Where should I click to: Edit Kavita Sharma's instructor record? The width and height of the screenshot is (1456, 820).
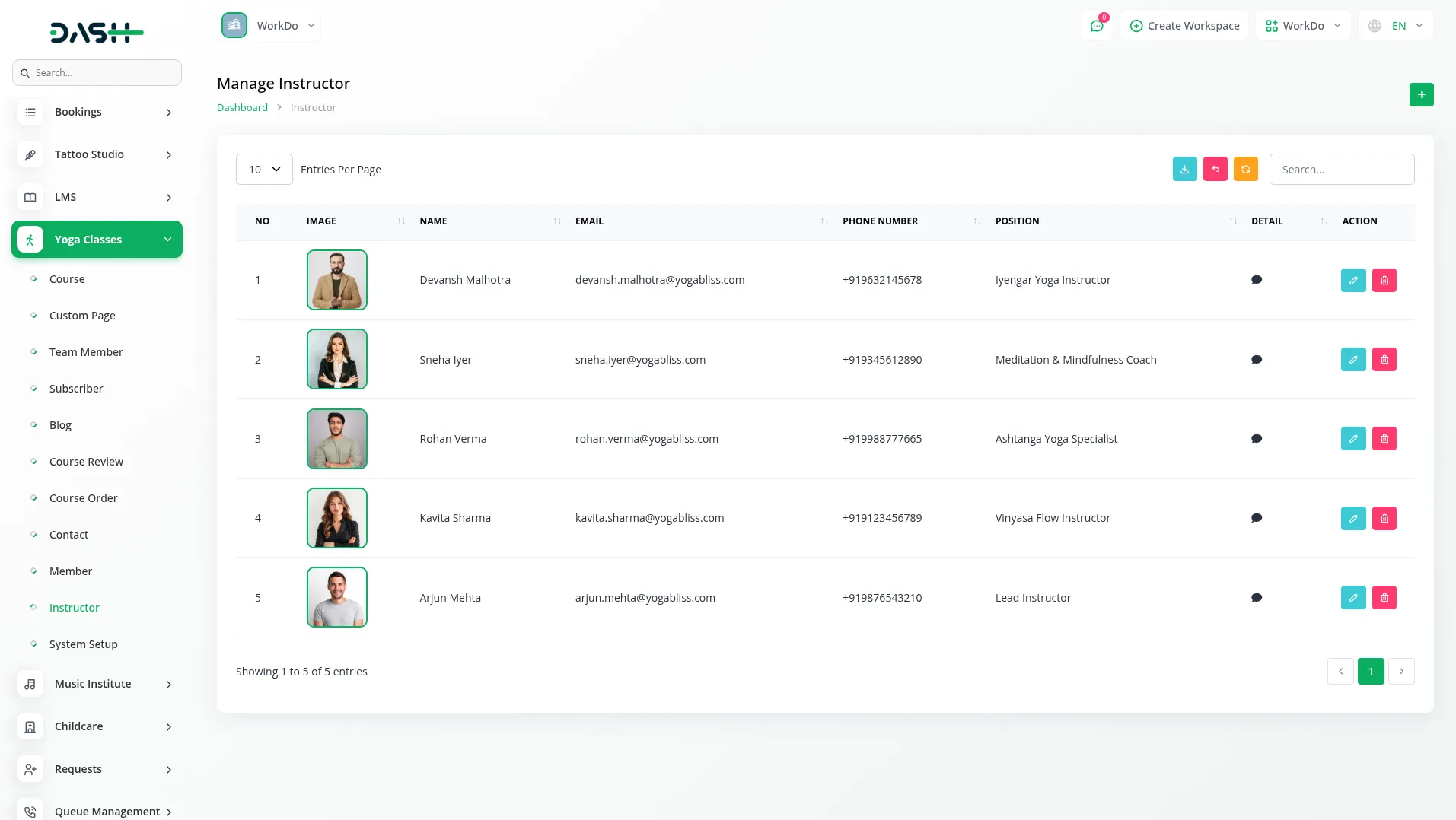coord(1352,518)
